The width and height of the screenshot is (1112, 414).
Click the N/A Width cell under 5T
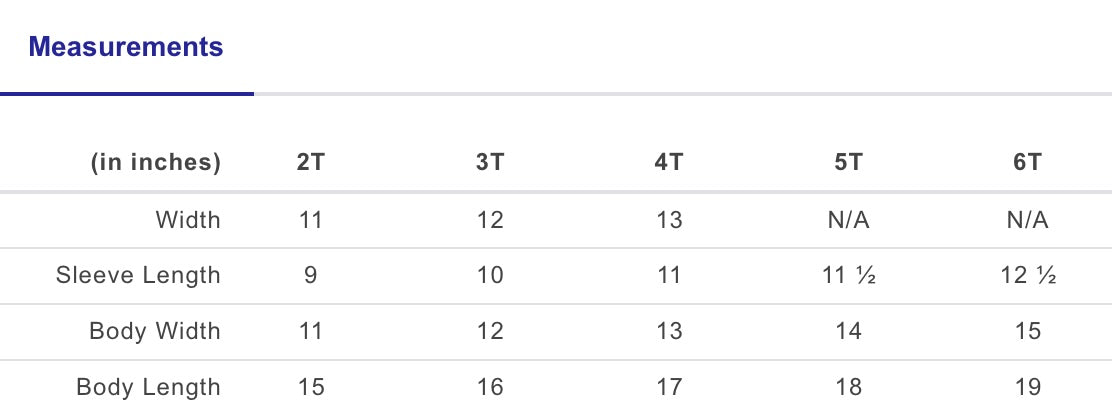tap(848, 220)
